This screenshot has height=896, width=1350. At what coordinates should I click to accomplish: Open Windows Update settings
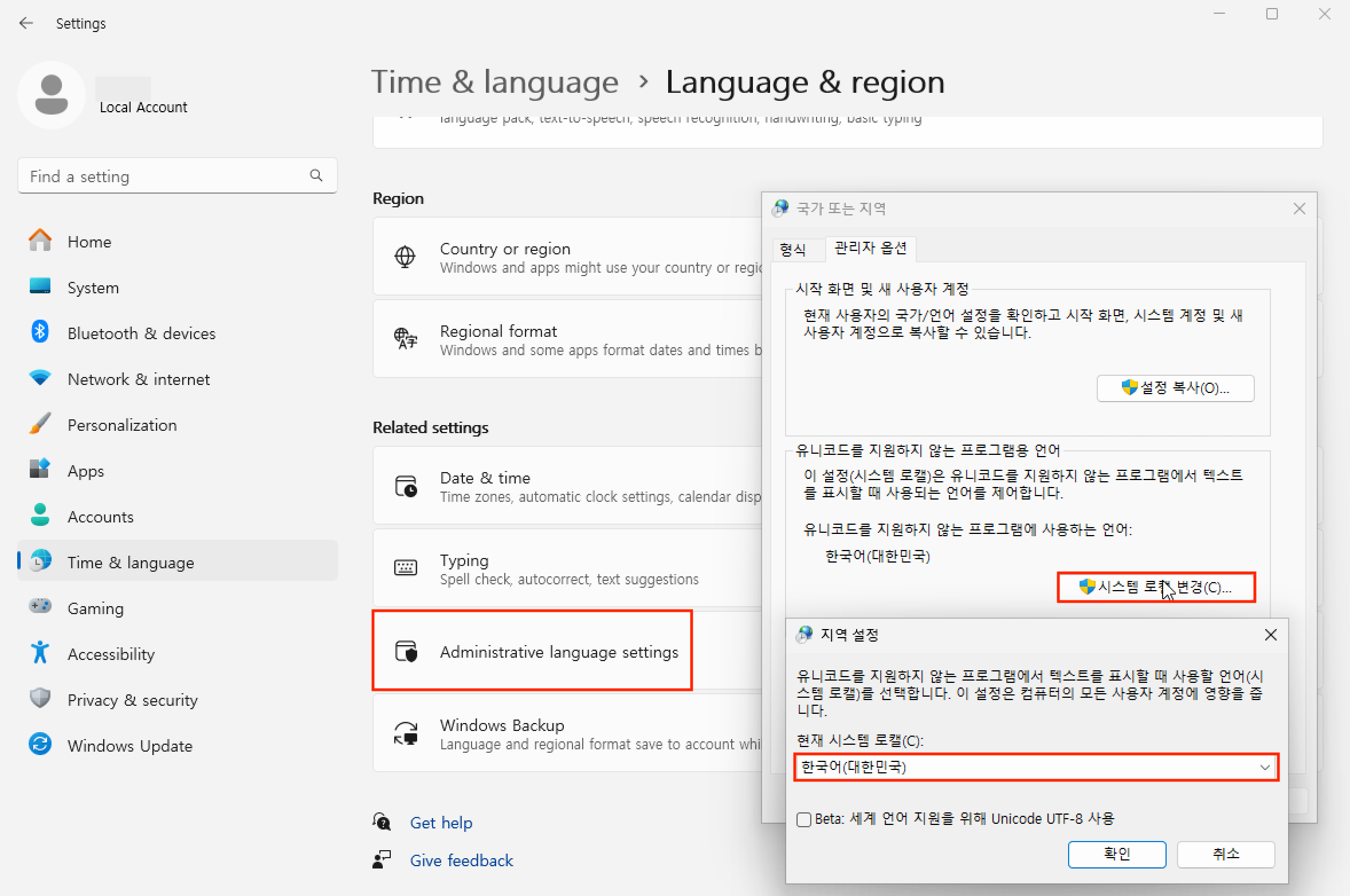click(x=178, y=746)
